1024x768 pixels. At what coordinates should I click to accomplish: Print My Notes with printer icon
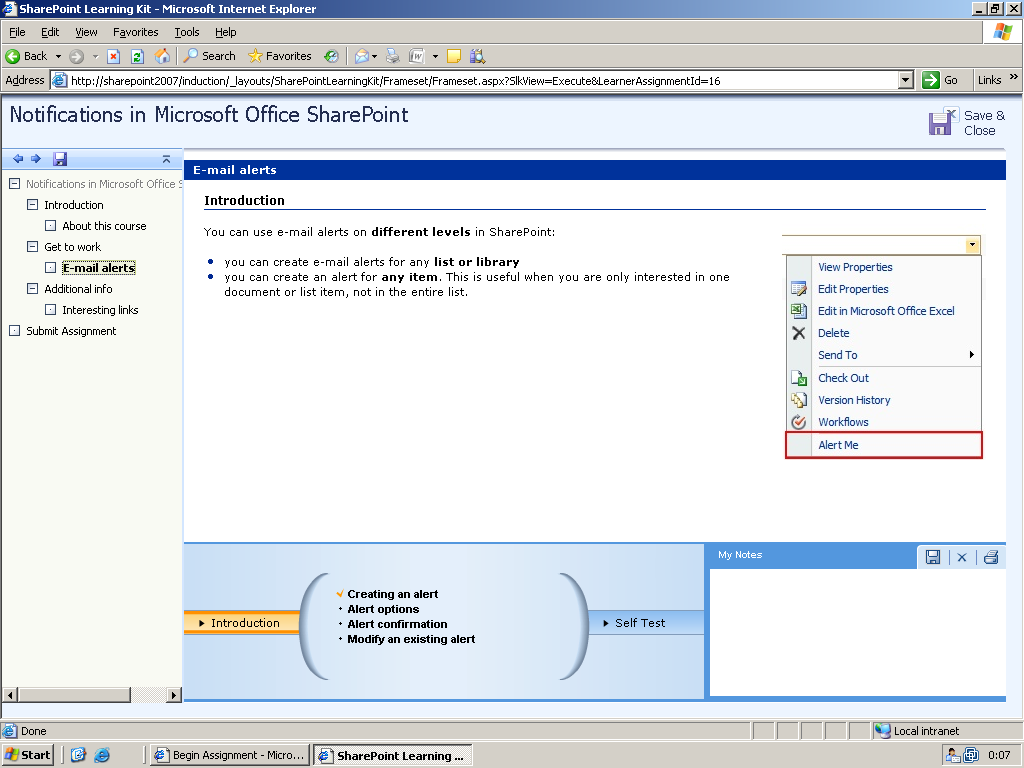991,556
